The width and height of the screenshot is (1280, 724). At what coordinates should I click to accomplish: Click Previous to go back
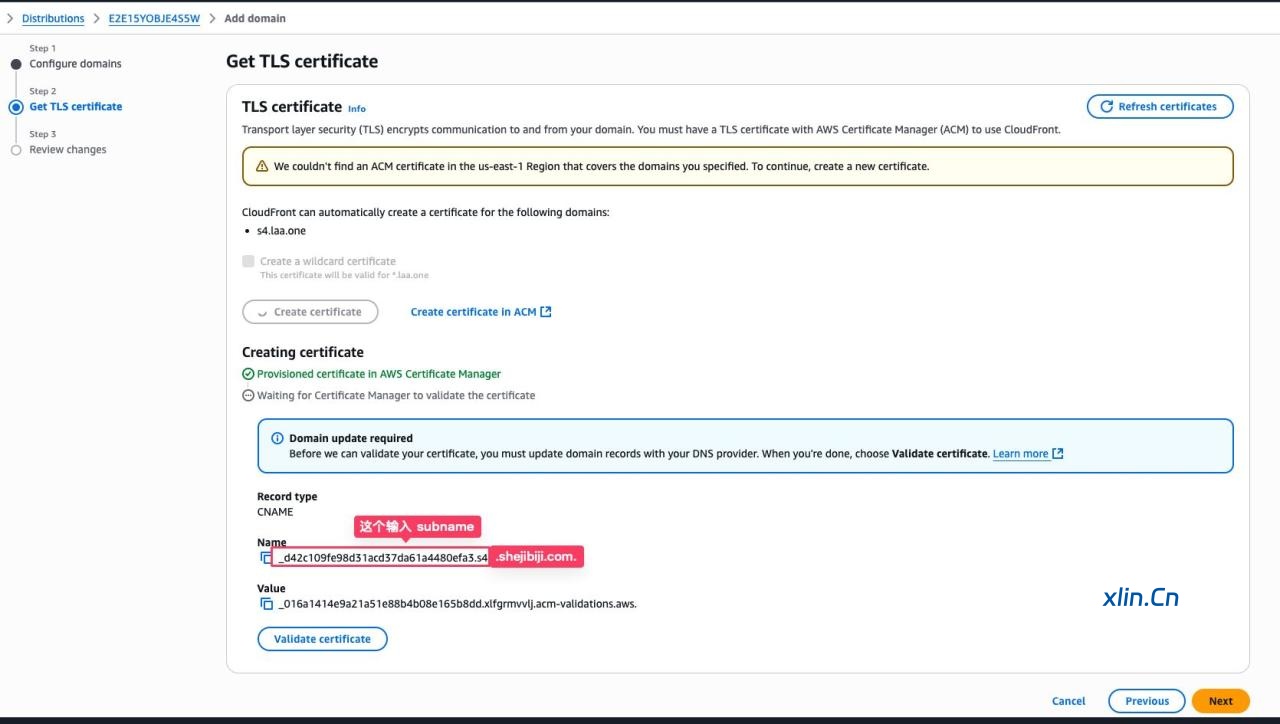[1146, 701]
